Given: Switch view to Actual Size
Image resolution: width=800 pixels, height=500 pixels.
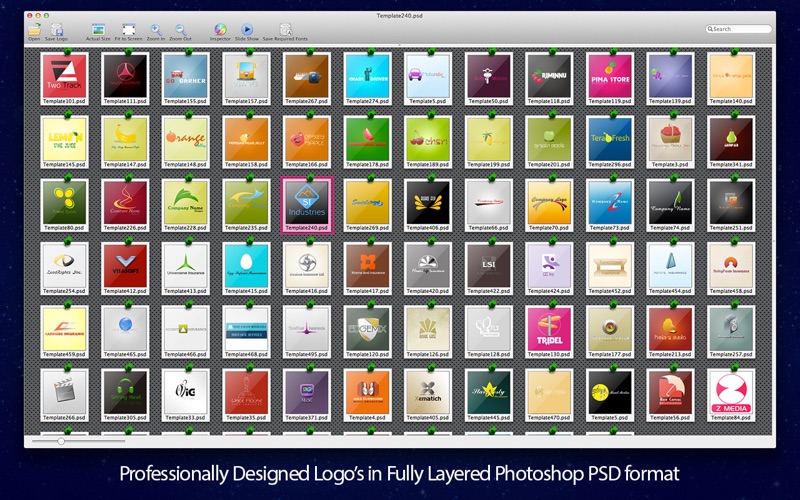Looking at the screenshot, I should coord(98,30).
